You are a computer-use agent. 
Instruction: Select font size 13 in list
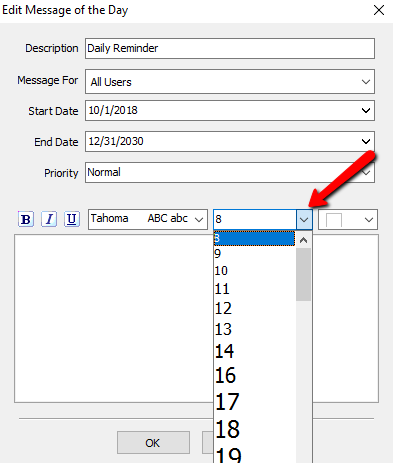click(254, 329)
